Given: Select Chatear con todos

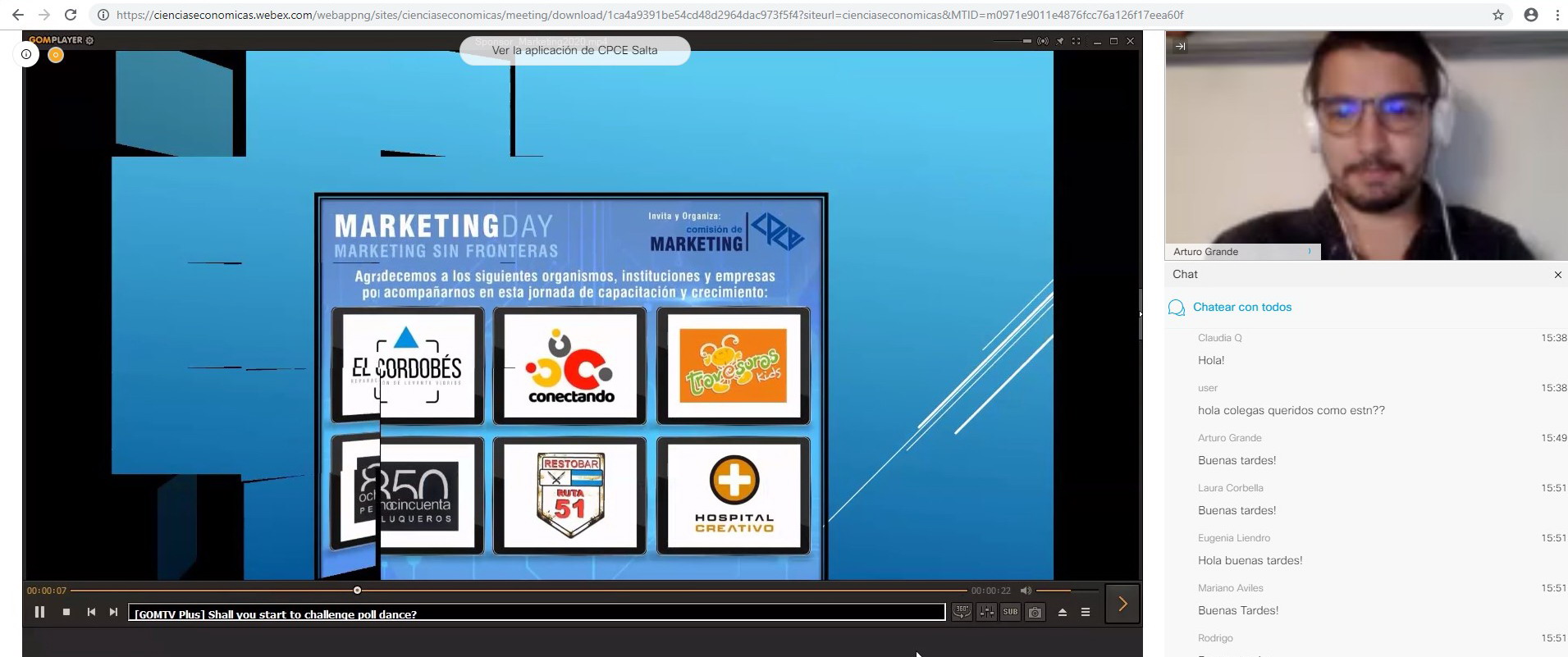Looking at the screenshot, I should [1242, 307].
